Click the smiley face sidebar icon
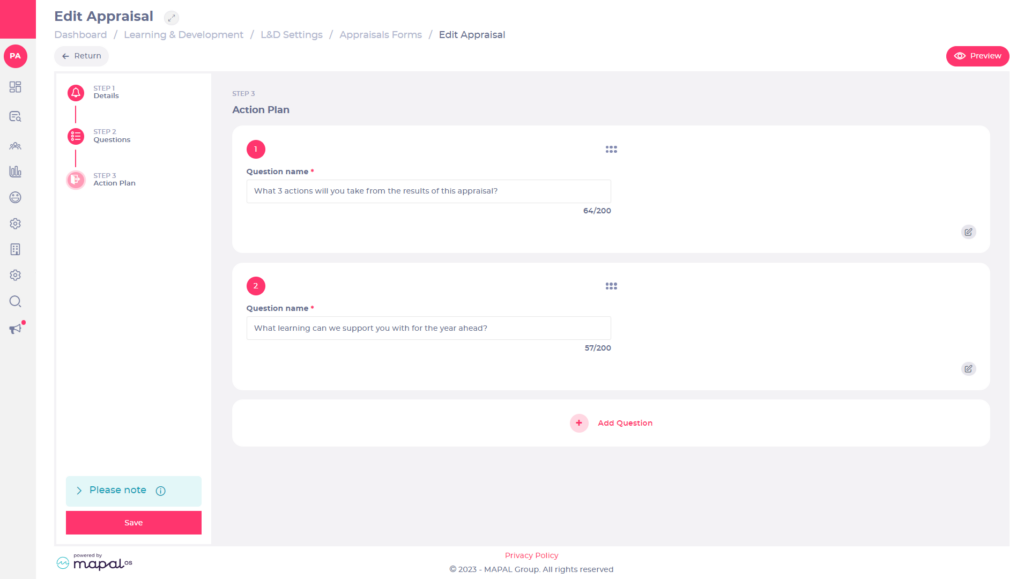1024x579 pixels. tap(15, 197)
